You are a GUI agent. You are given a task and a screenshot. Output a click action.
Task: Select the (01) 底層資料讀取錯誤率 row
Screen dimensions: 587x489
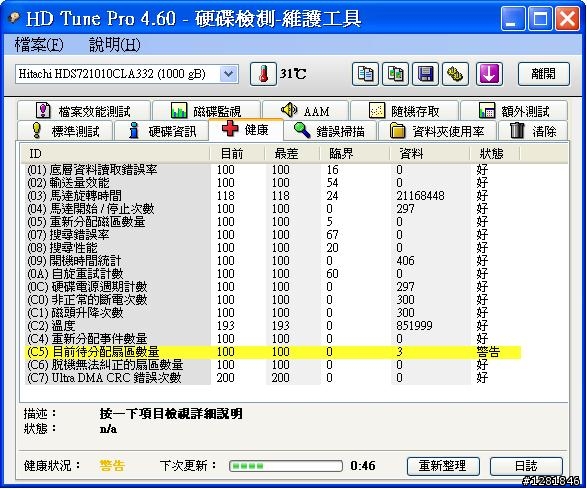(x=273, y=170)
